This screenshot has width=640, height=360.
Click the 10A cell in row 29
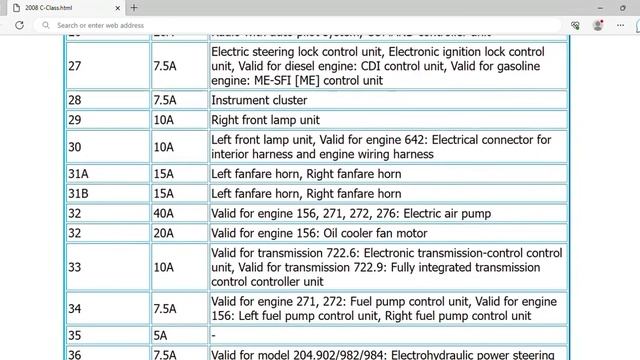[180, 120]
